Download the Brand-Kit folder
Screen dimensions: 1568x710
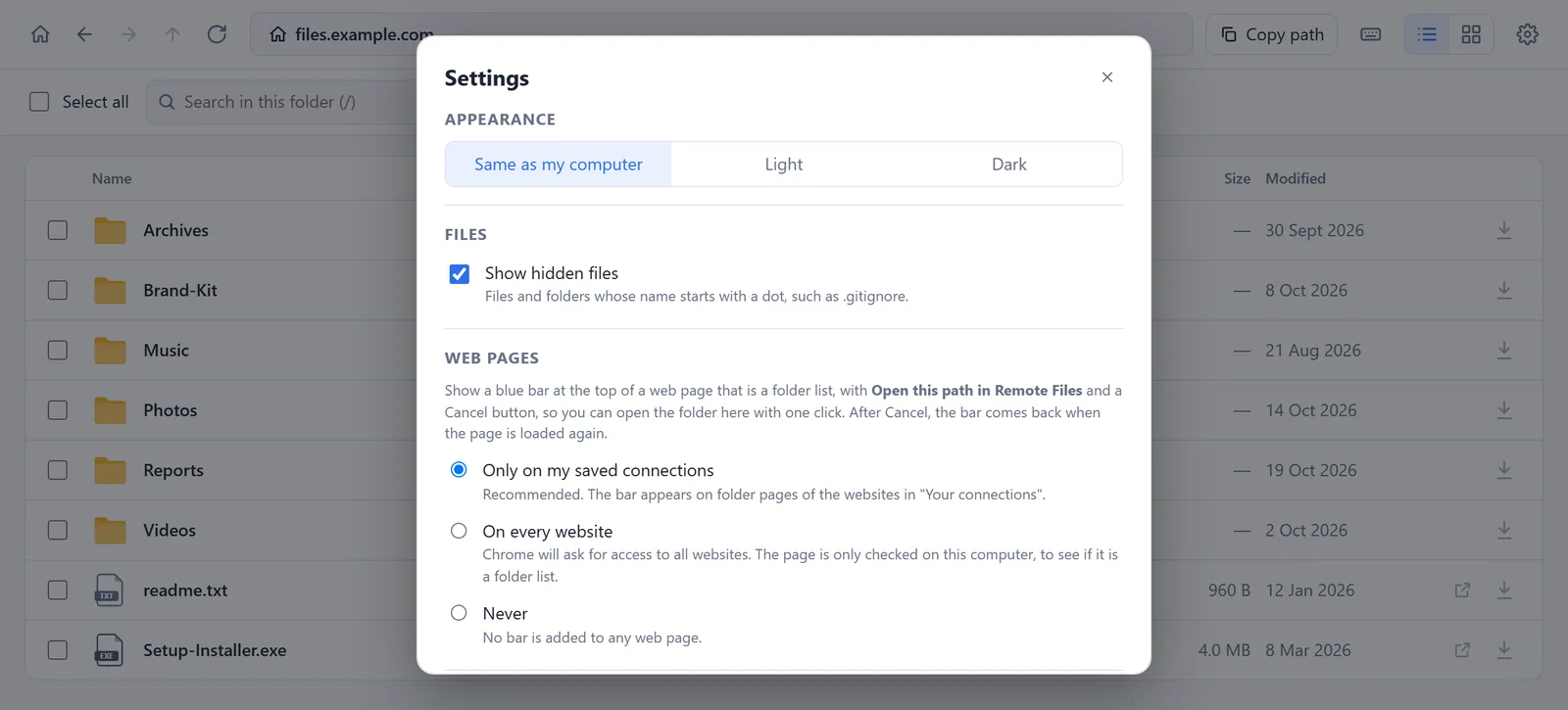1504,291
